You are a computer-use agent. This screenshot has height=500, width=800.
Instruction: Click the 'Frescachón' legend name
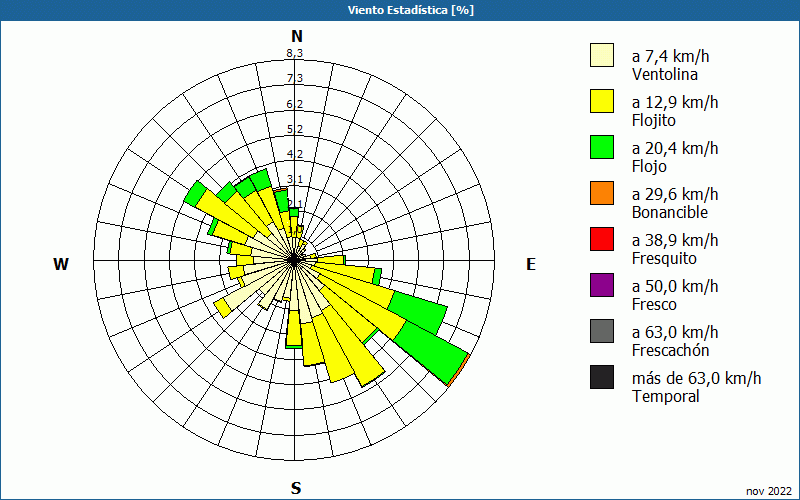point(670,351)
